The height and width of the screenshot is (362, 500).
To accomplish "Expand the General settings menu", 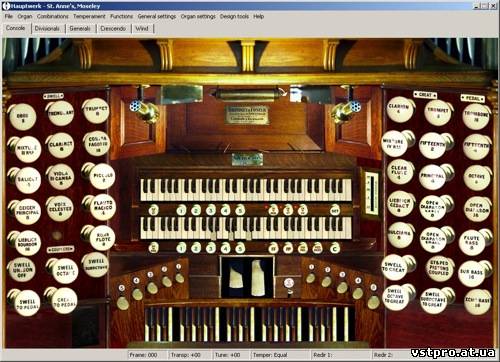I will (x=157, y=16).
